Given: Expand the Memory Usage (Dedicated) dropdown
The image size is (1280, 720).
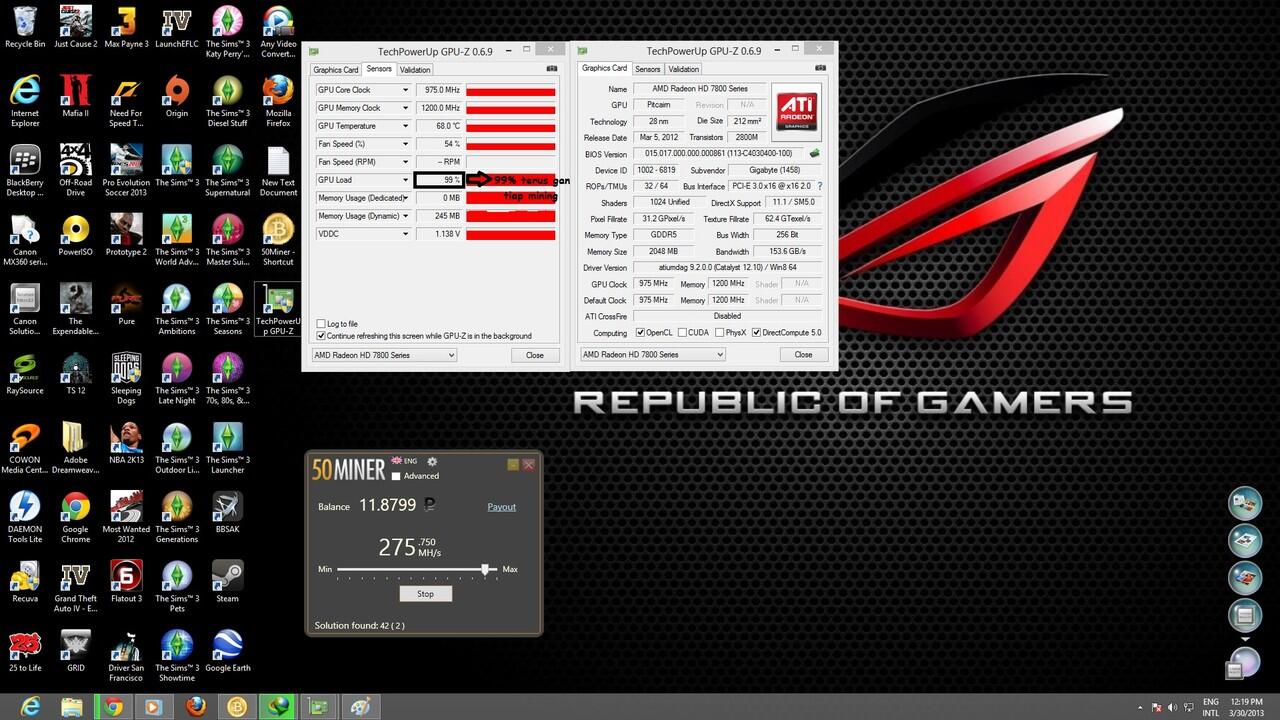Looking at the screenshot, I should [x=405, y=198].
